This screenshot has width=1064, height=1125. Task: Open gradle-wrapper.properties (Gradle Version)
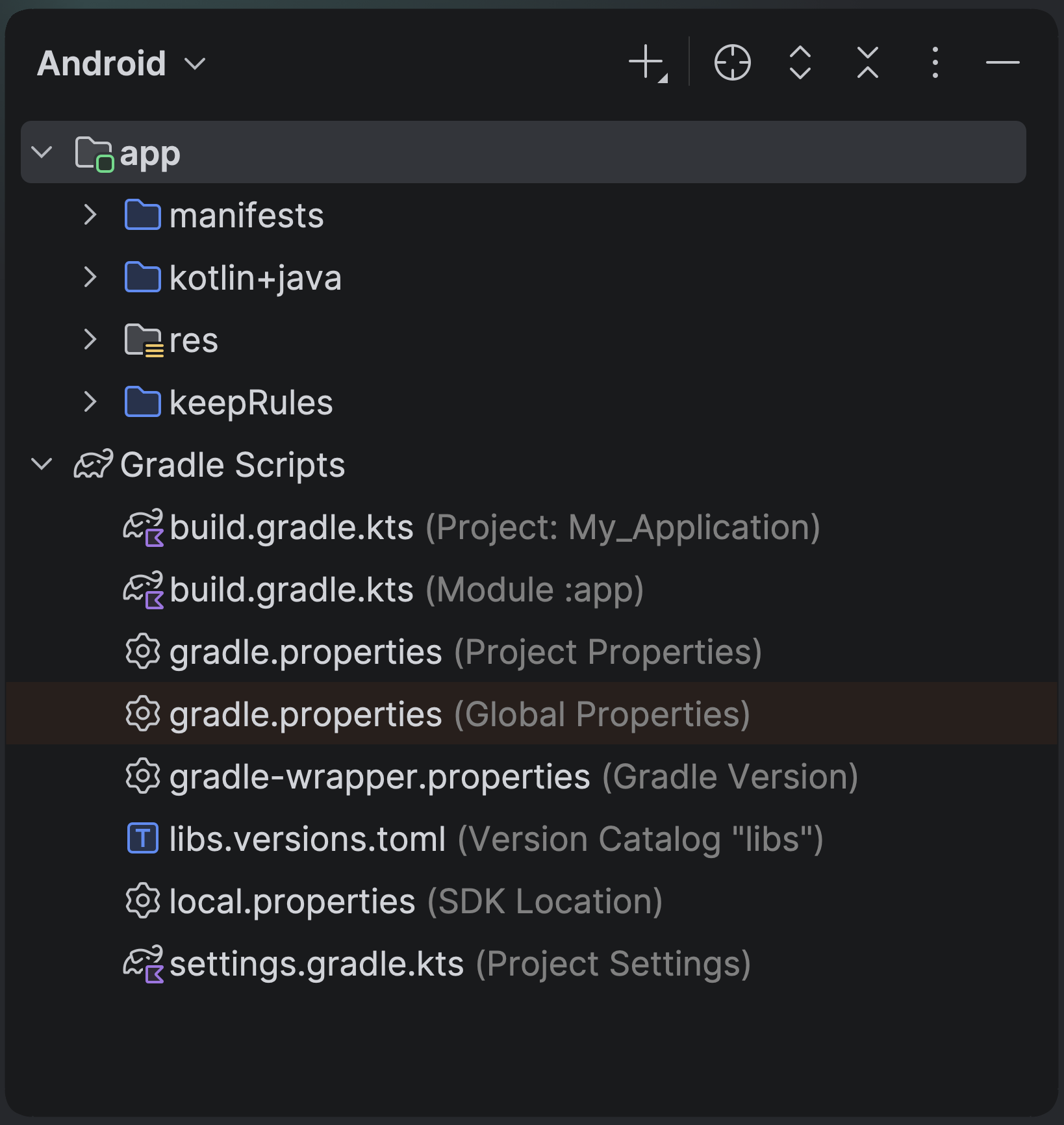click(x=514, y=777)
